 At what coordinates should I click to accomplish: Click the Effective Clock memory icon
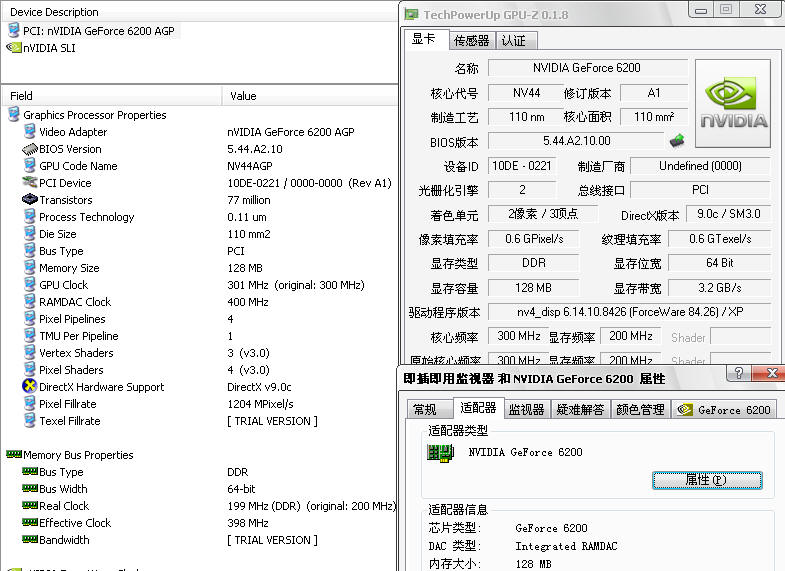point(30,522)
